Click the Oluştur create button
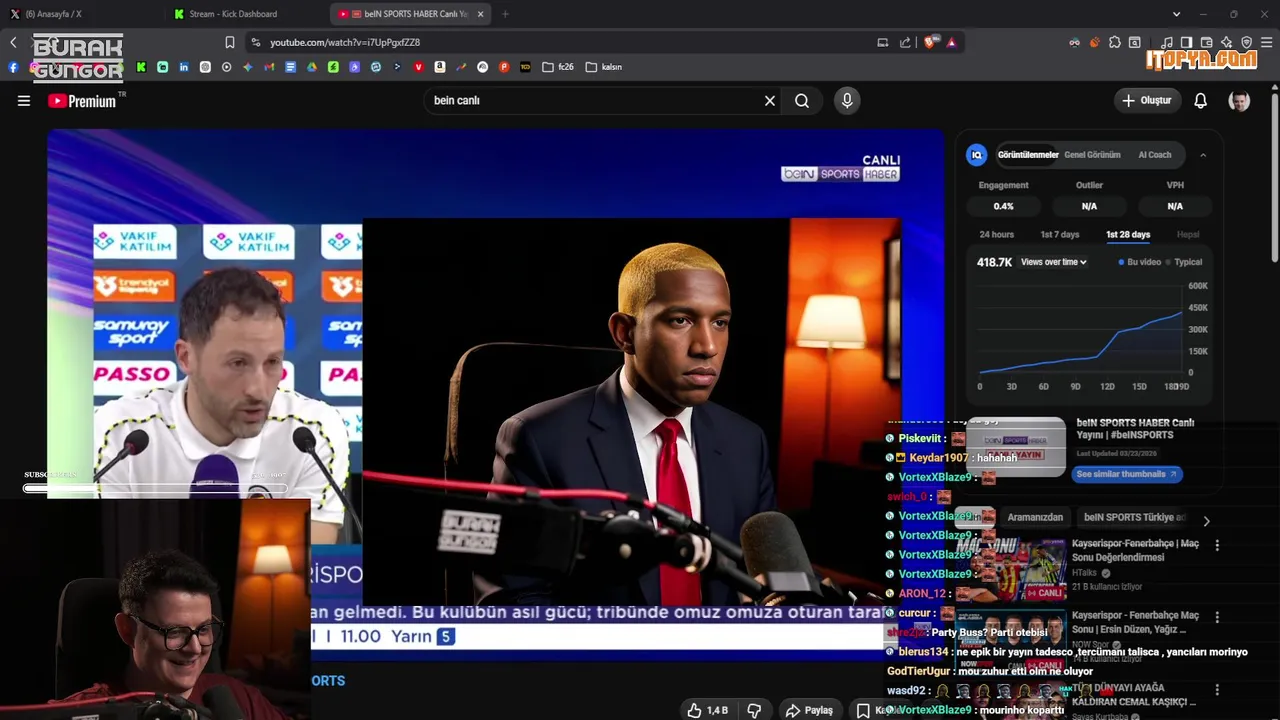Viewport: 1280px width, 720px height. tap(1146, 101)
